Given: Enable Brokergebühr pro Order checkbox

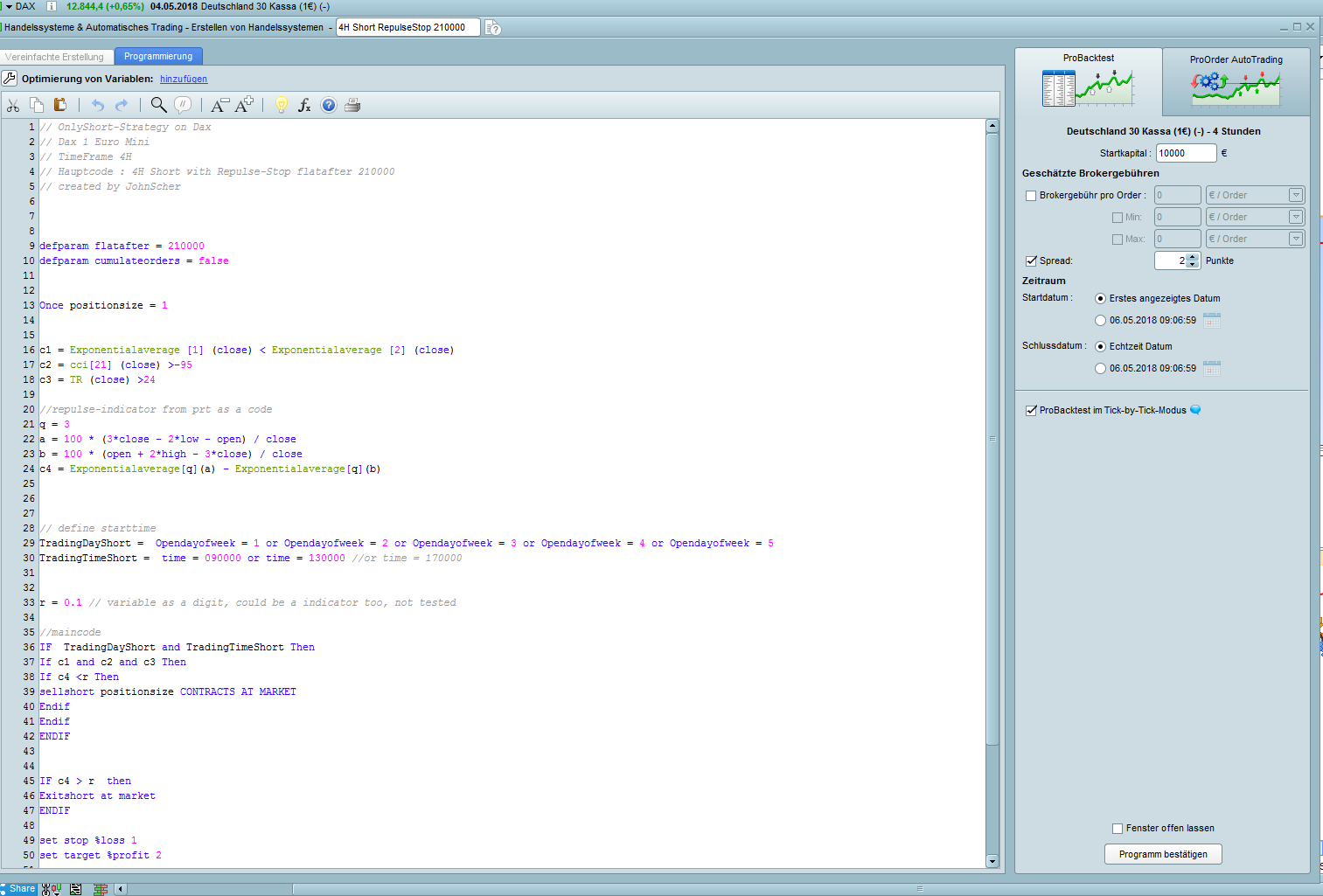Looking at the screenshot, I should click(1031, 196).
